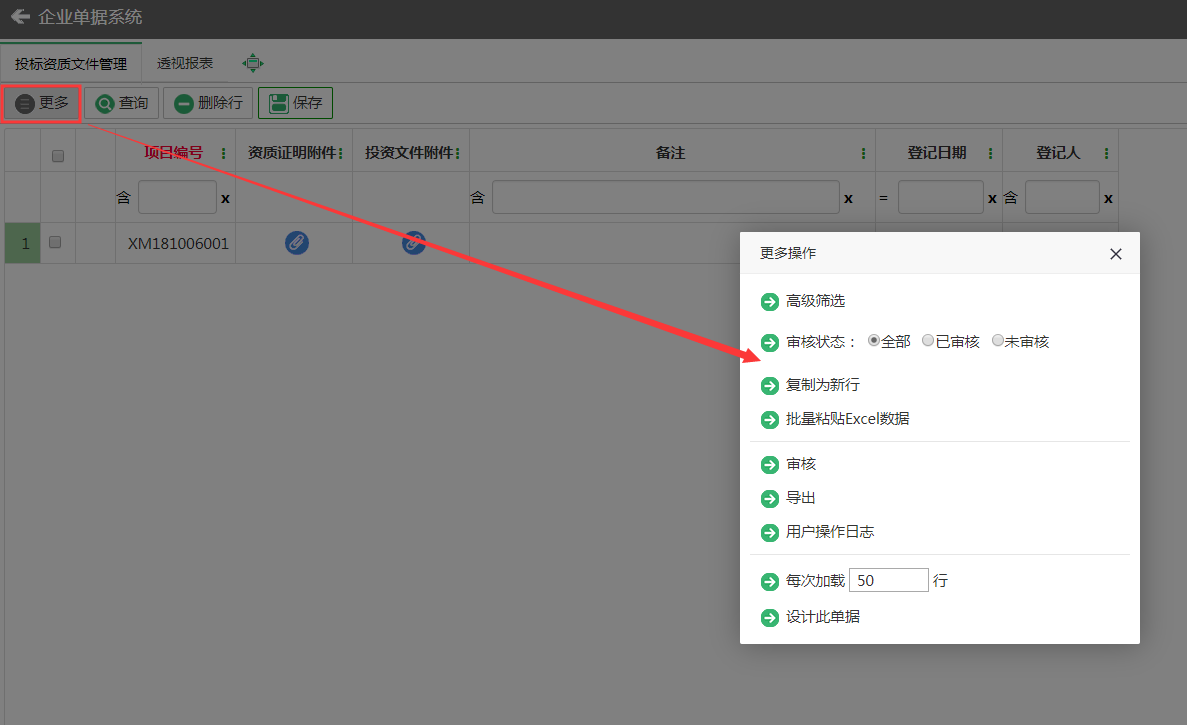This screenshot has height=725, width=1187.
Task: Tick the select-all checkbox in header
Action: 58,156
